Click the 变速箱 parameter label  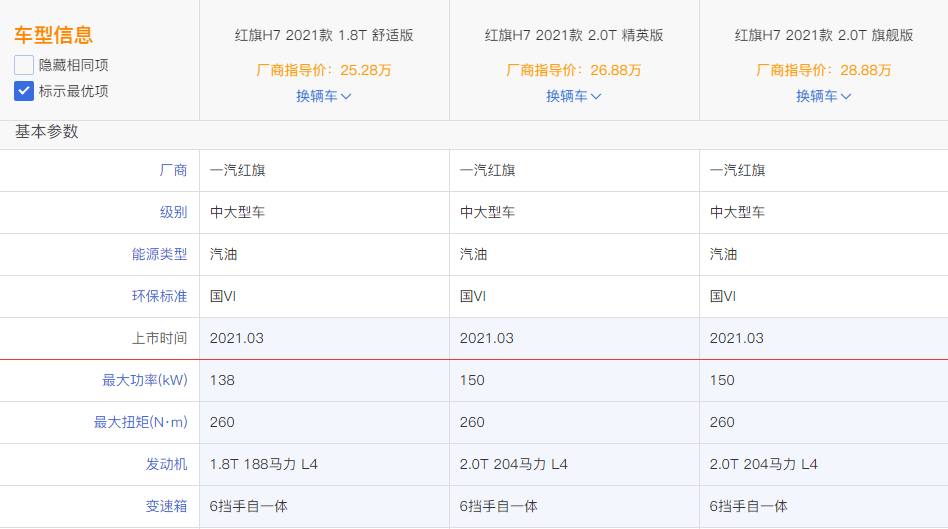point(166,506)
